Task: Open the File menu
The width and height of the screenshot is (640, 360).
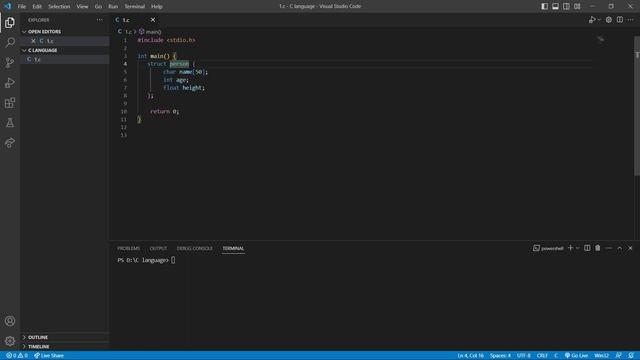Action: tap(22, 6)
